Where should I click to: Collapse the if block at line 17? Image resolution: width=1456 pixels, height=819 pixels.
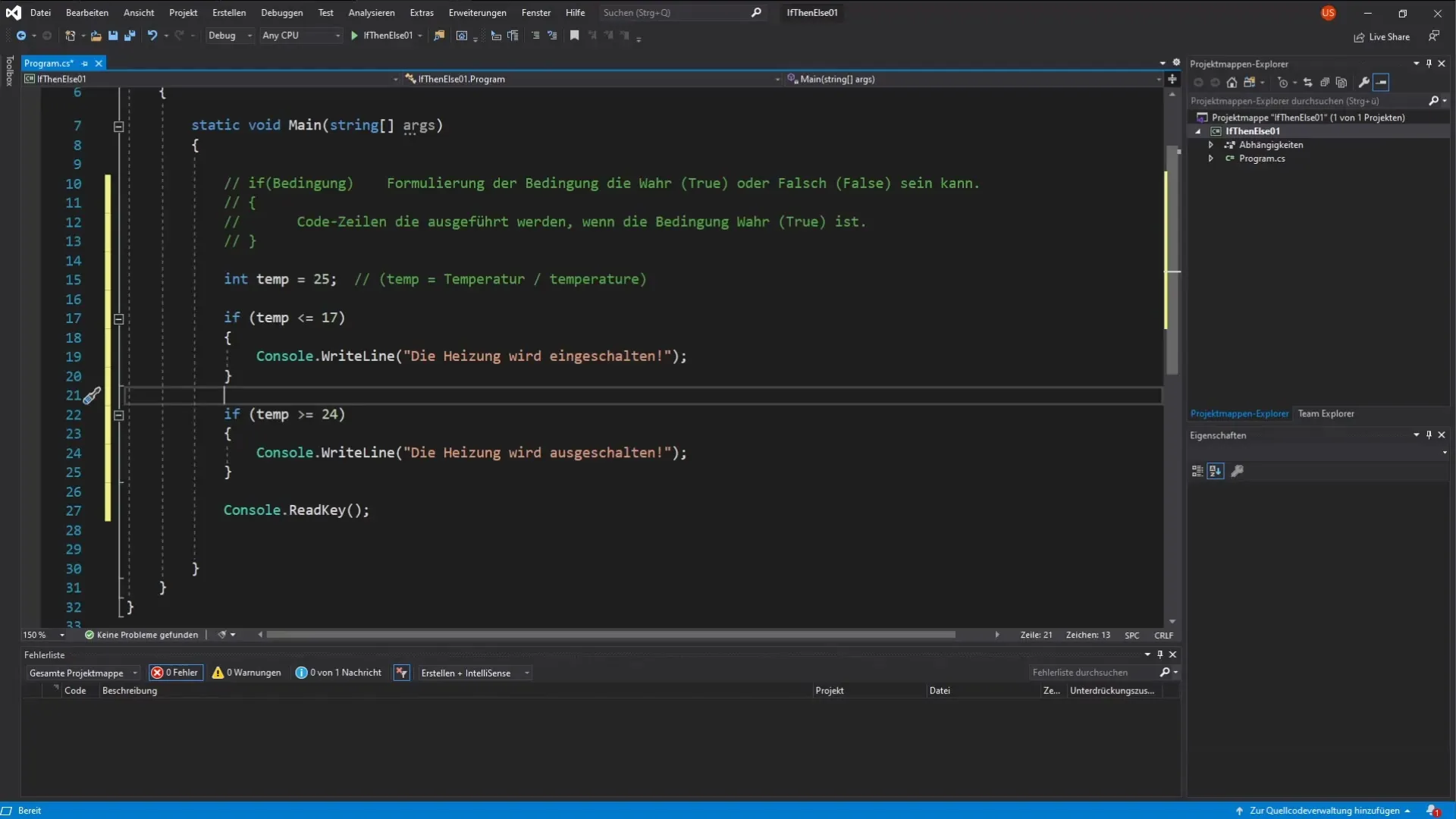pos(118,319)
